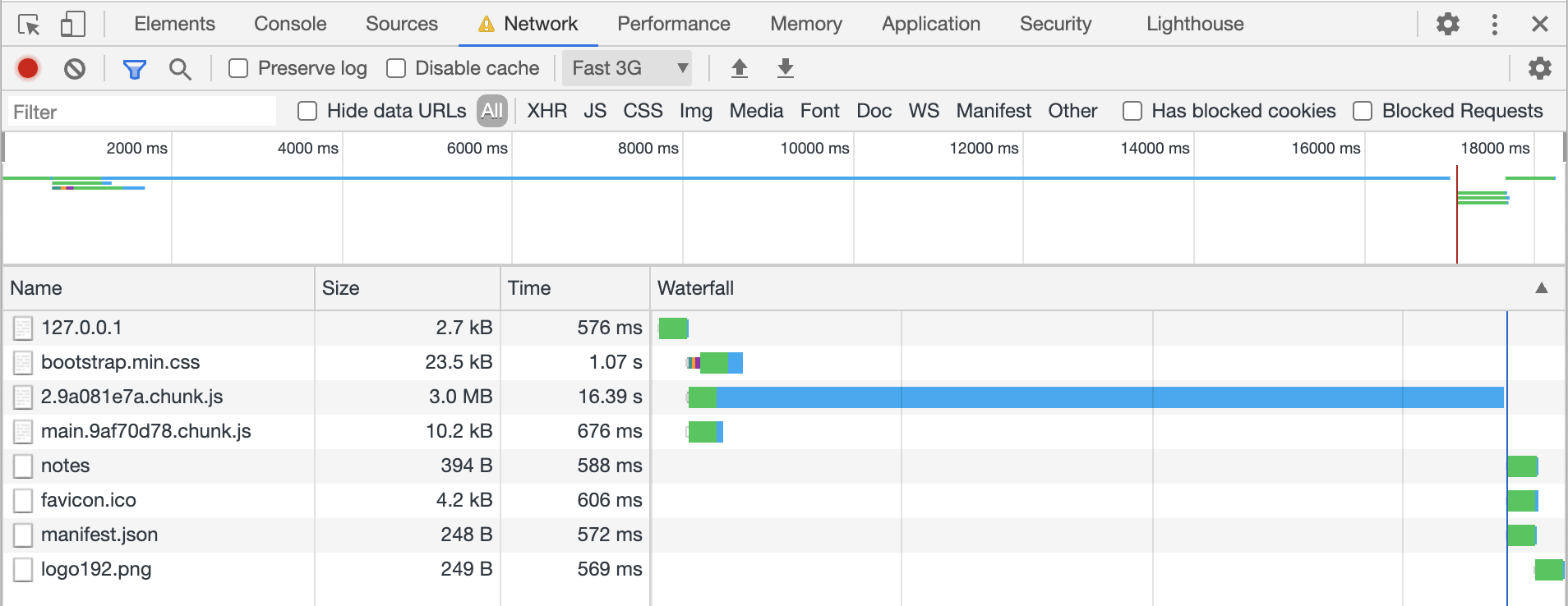Select the 2.9a081e7a.chunk.js request
Image resolution: width=1568 pixels, height=606 pixels.
coord(131,397)
